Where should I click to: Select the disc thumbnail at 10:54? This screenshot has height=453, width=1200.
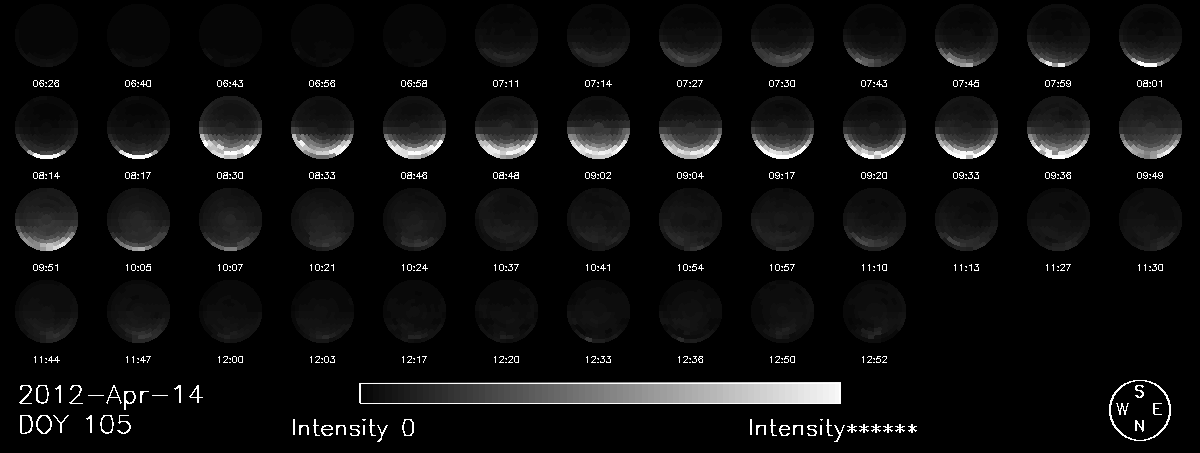point(691,221)
